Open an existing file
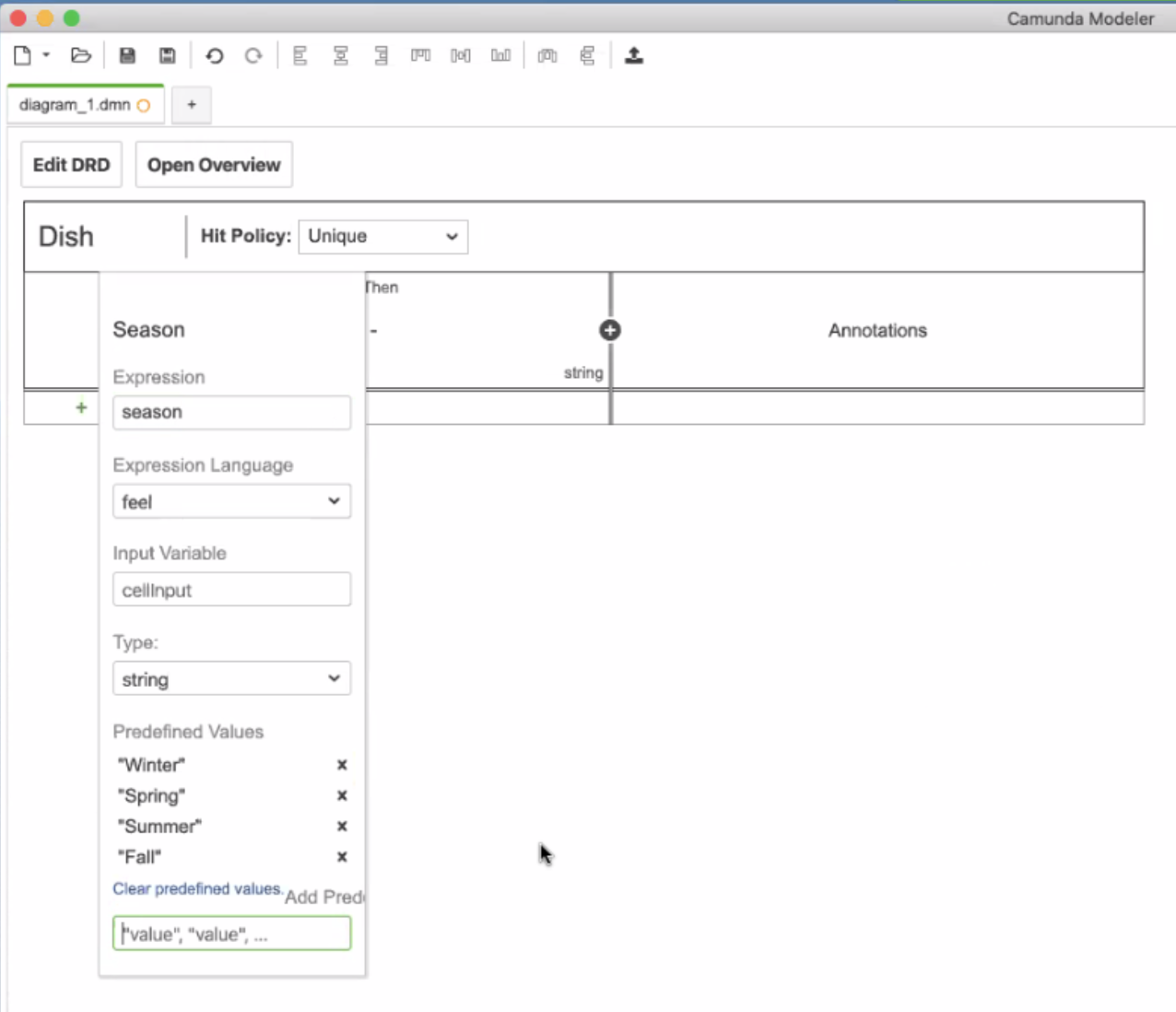Viewport: 1176px width, 1012px height. coord(81,55)
